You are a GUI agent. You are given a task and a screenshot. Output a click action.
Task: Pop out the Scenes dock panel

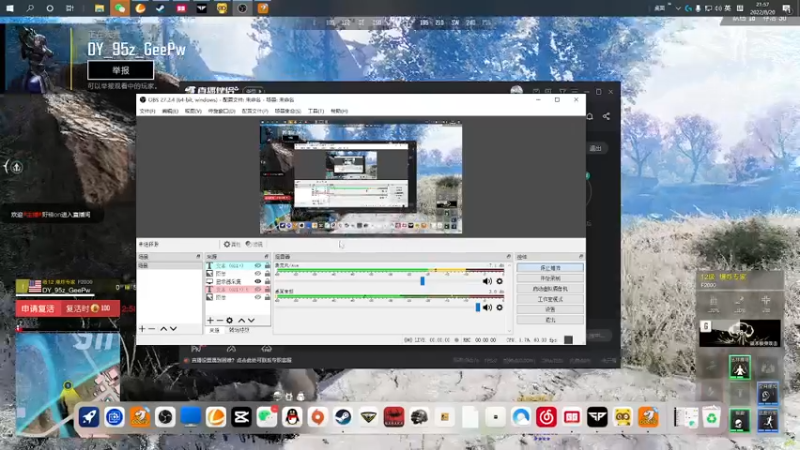click(x=198, y=257)
